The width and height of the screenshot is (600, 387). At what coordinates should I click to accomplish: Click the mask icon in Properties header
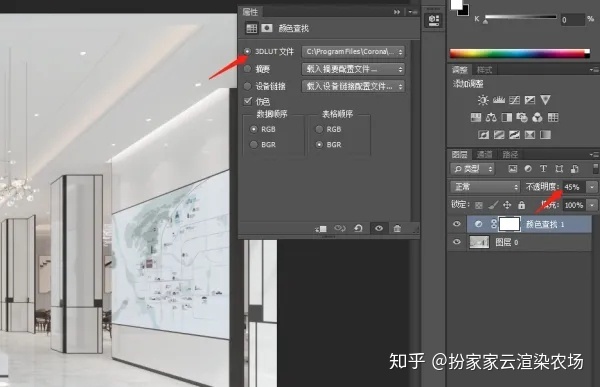tap(267, 28)
